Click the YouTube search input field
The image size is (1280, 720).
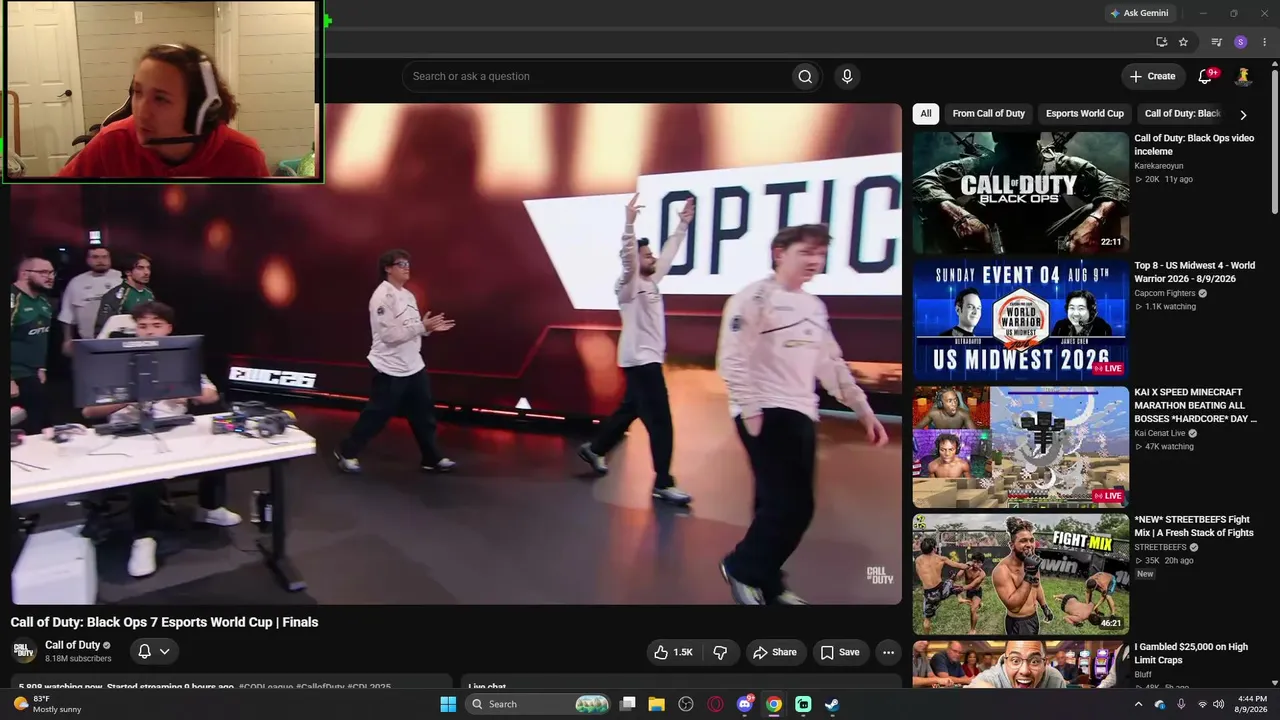tap(597, 76)
